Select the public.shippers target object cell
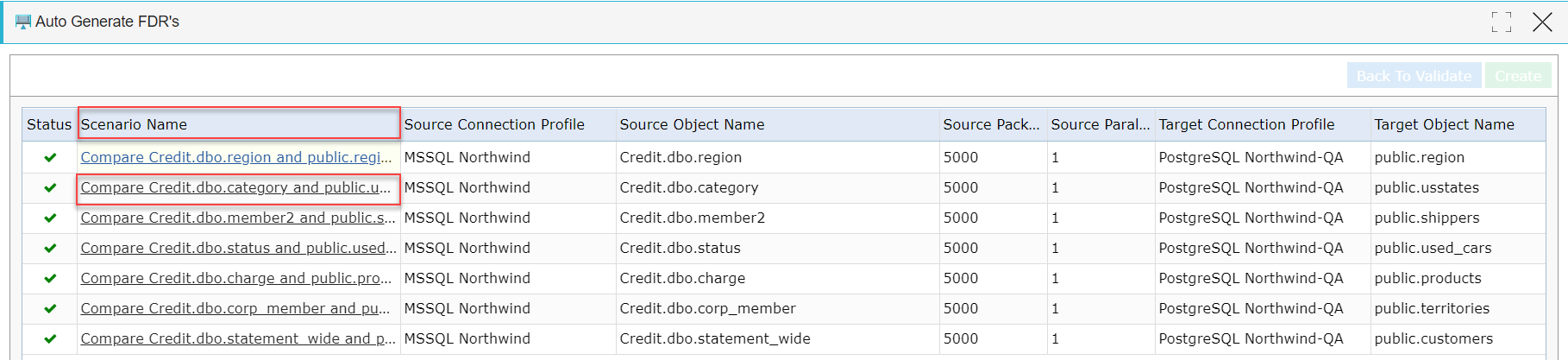This screenshot has width=1568, height=360. (1458, 218)
